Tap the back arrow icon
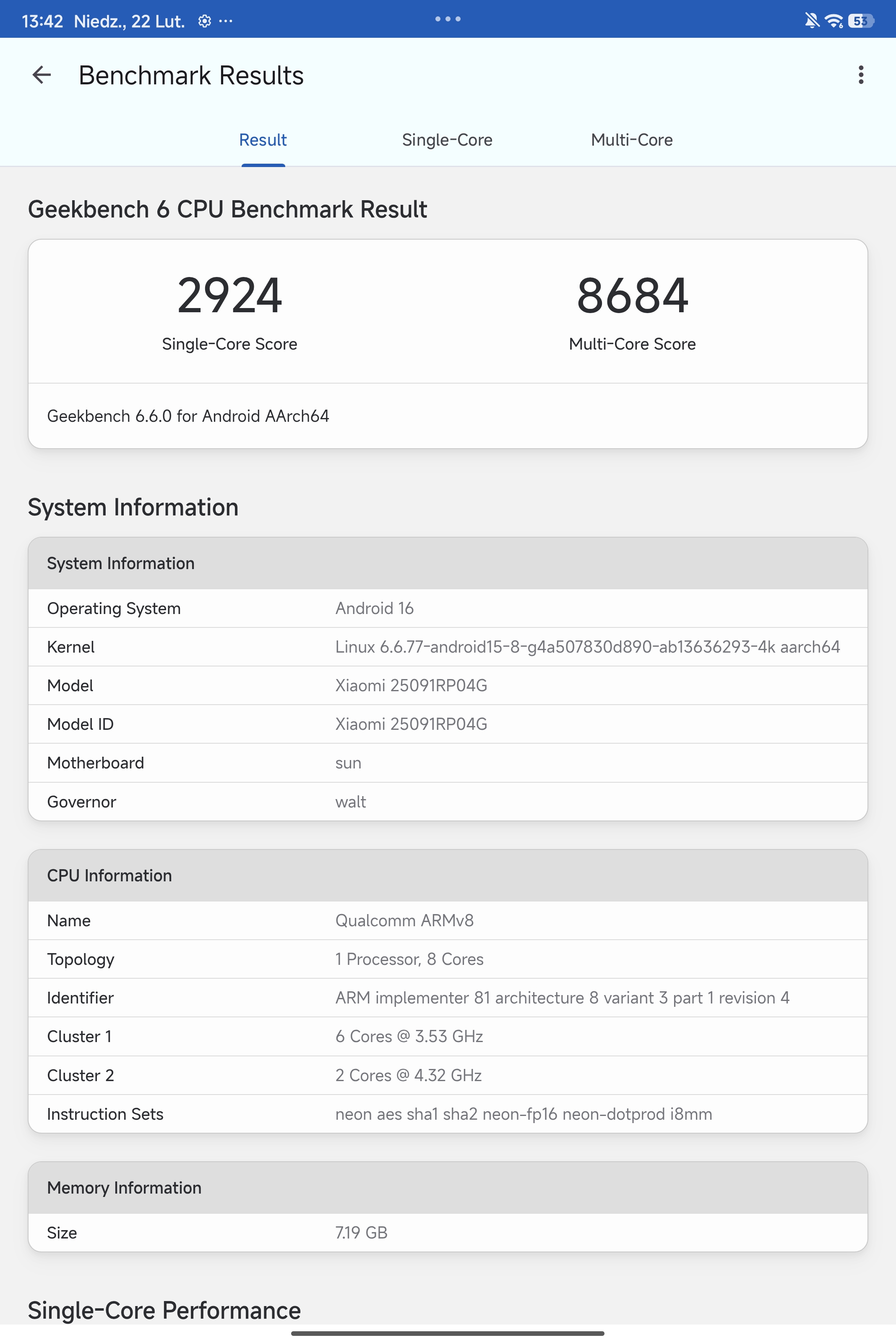Image resolution: width=896 pixels, height=1343 pixels. pos(42,75)
